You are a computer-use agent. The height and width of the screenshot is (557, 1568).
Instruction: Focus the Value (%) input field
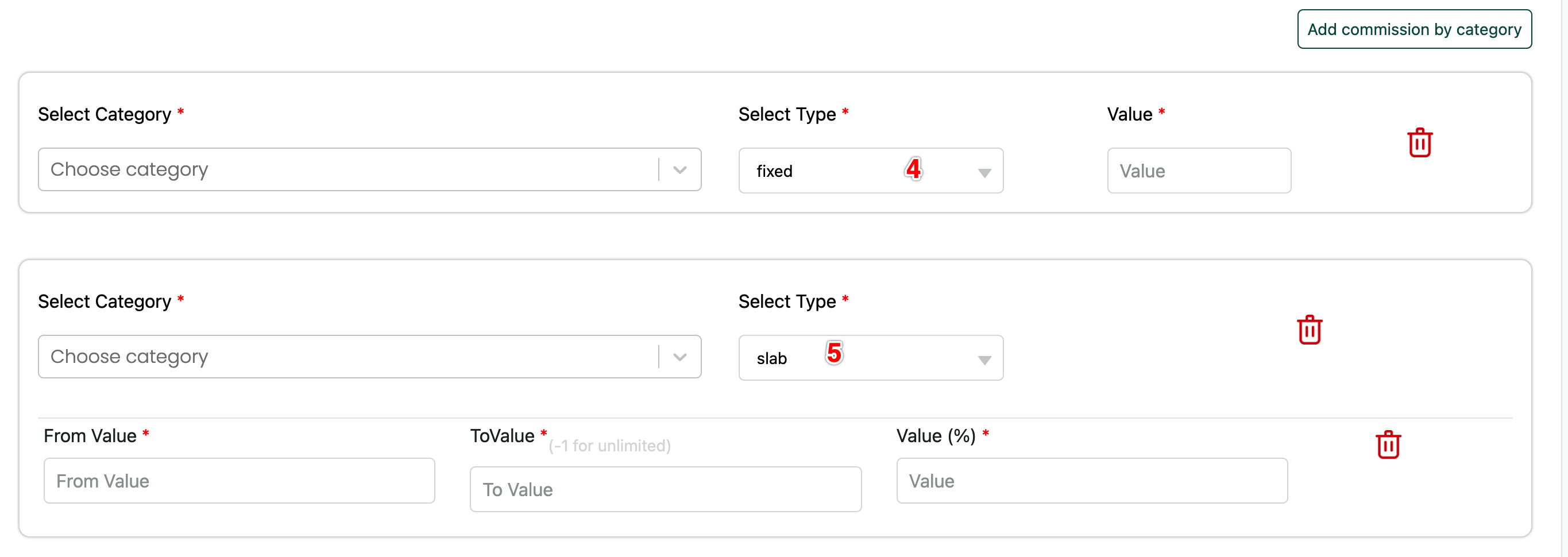(1091, 481)
